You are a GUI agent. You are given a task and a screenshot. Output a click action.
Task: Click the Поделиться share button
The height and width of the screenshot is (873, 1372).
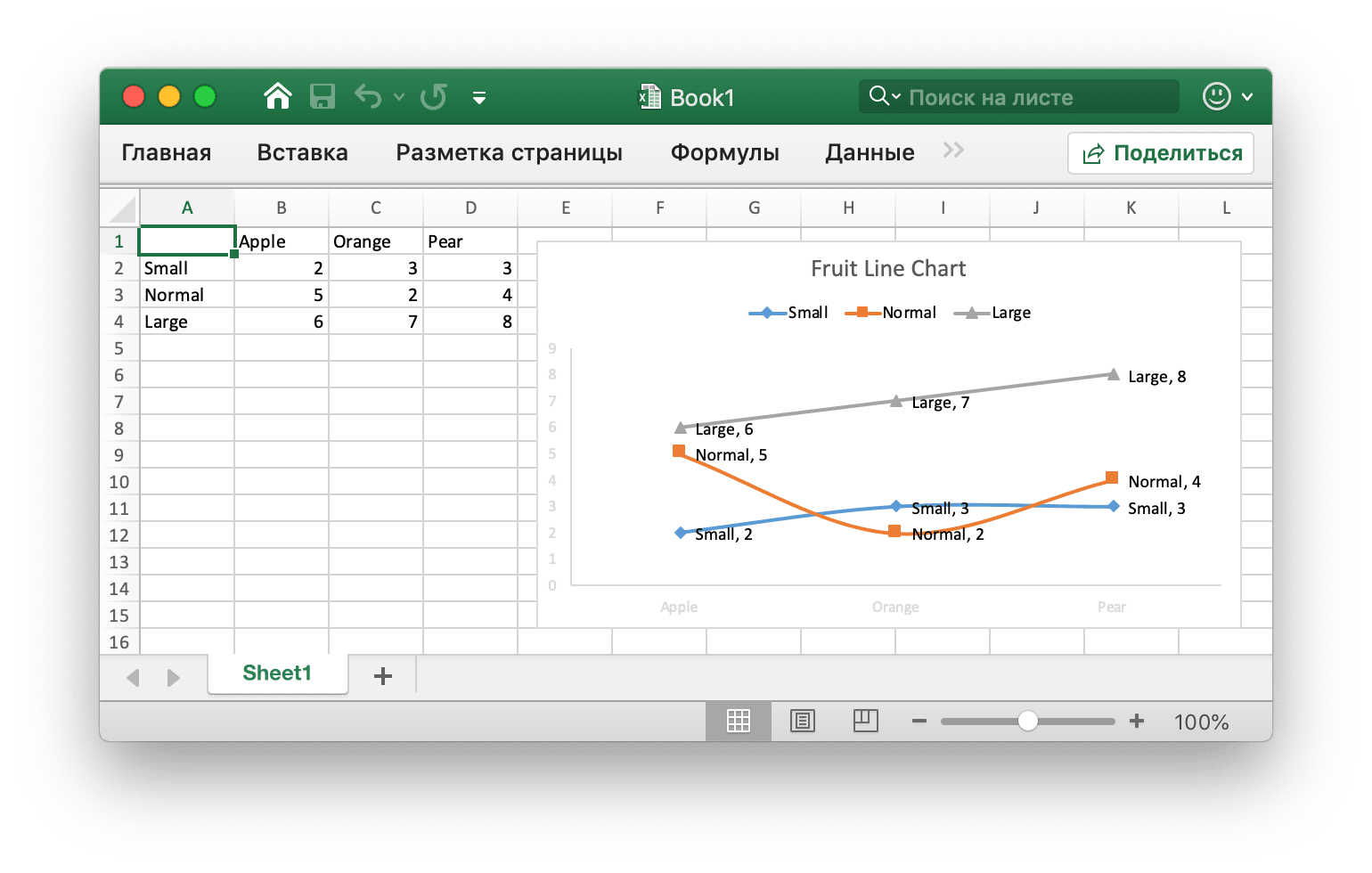pos(1161,153)
